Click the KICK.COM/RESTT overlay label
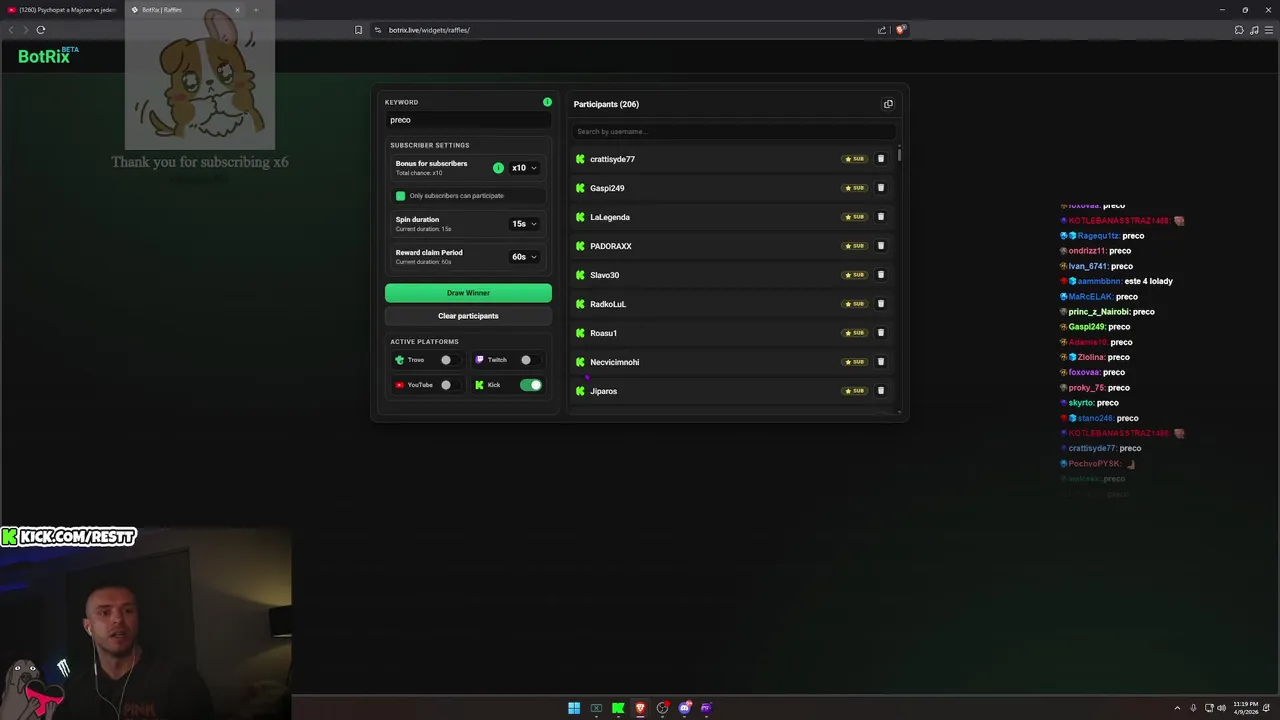The width and height of the screenshot is (1280, 720). pyautogui.click(x=68, y=537)
